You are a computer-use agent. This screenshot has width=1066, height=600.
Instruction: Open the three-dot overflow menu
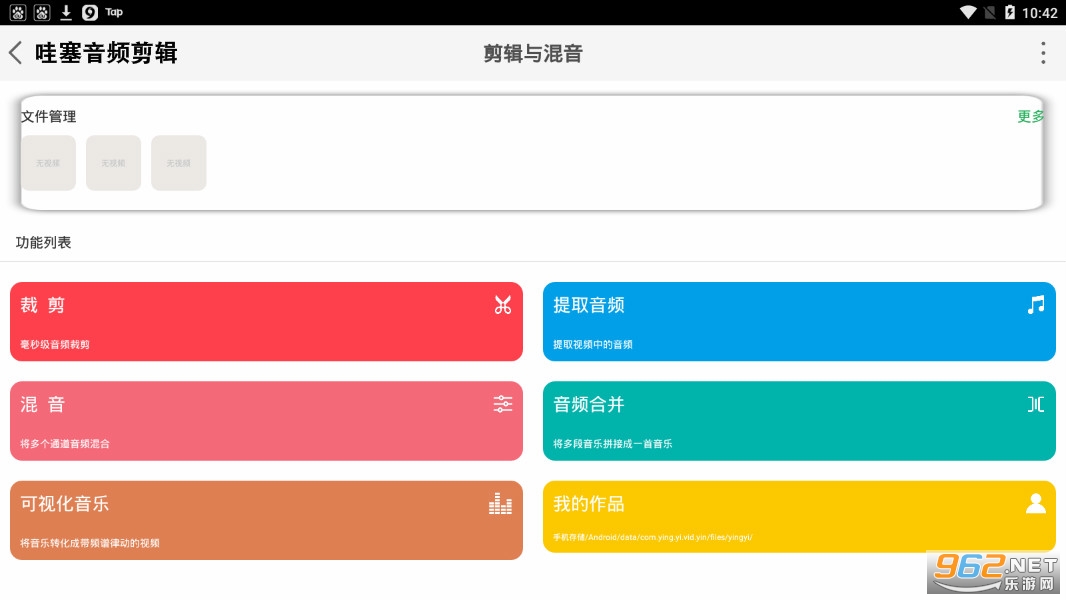point(1043,53)
